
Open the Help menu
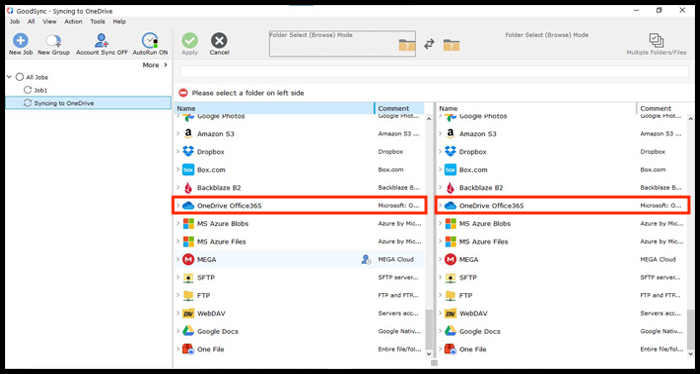click(119, 21)
